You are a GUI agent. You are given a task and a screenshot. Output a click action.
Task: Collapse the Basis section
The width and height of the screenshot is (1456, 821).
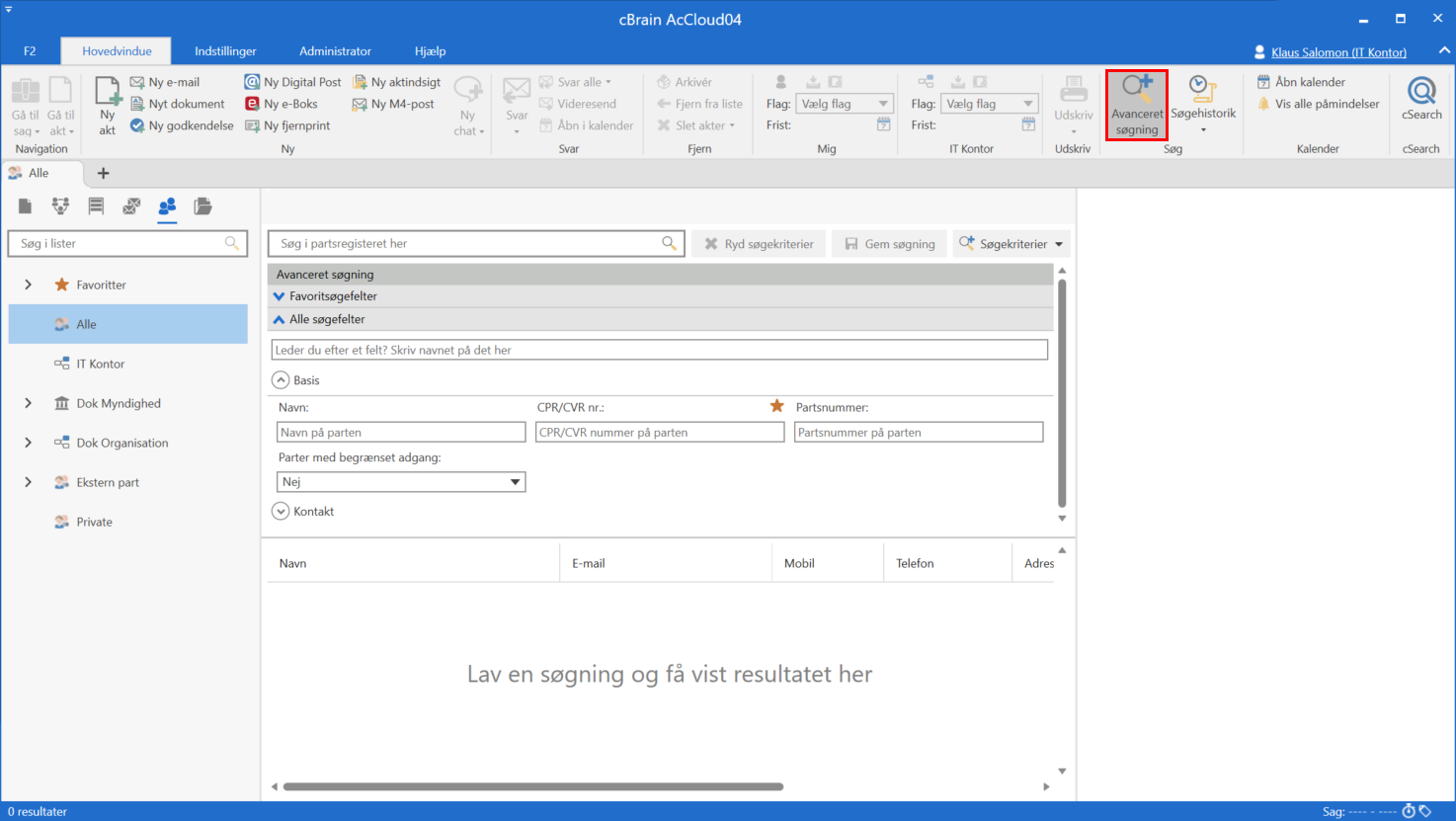coord(281,380)
